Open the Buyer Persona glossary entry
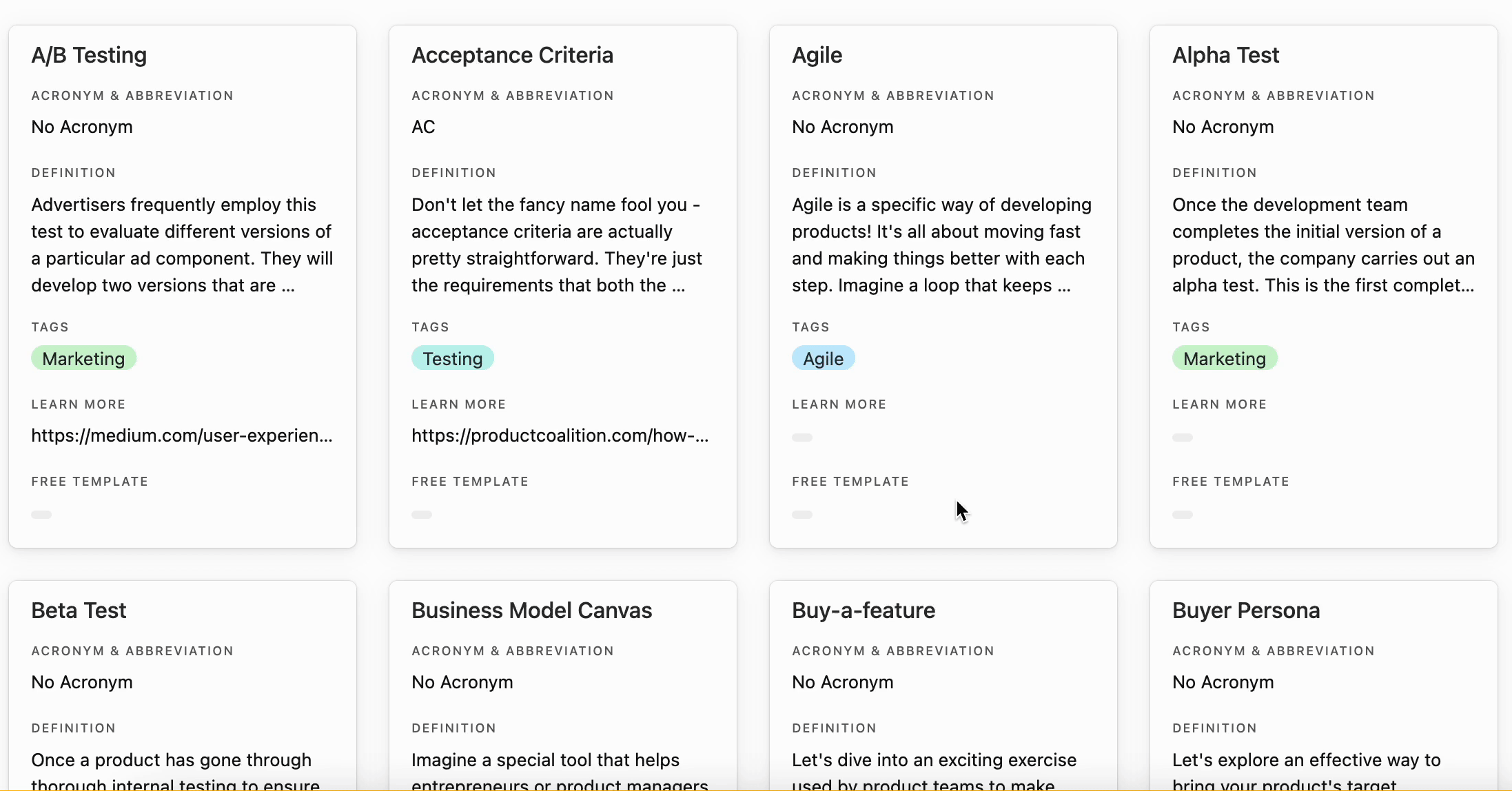1512x791 pixels. [1246, 610]
